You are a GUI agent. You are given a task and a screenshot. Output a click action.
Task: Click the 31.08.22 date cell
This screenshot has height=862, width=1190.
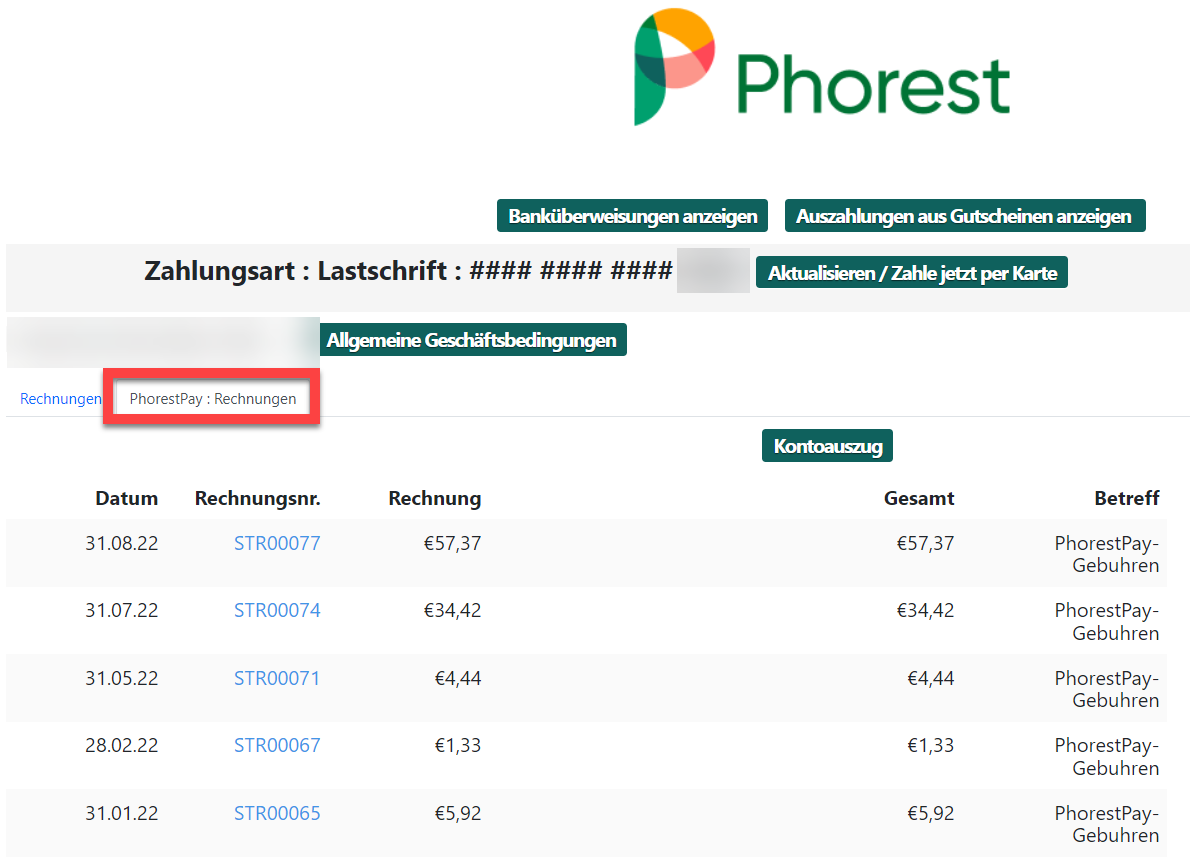(x=121, y=543)
